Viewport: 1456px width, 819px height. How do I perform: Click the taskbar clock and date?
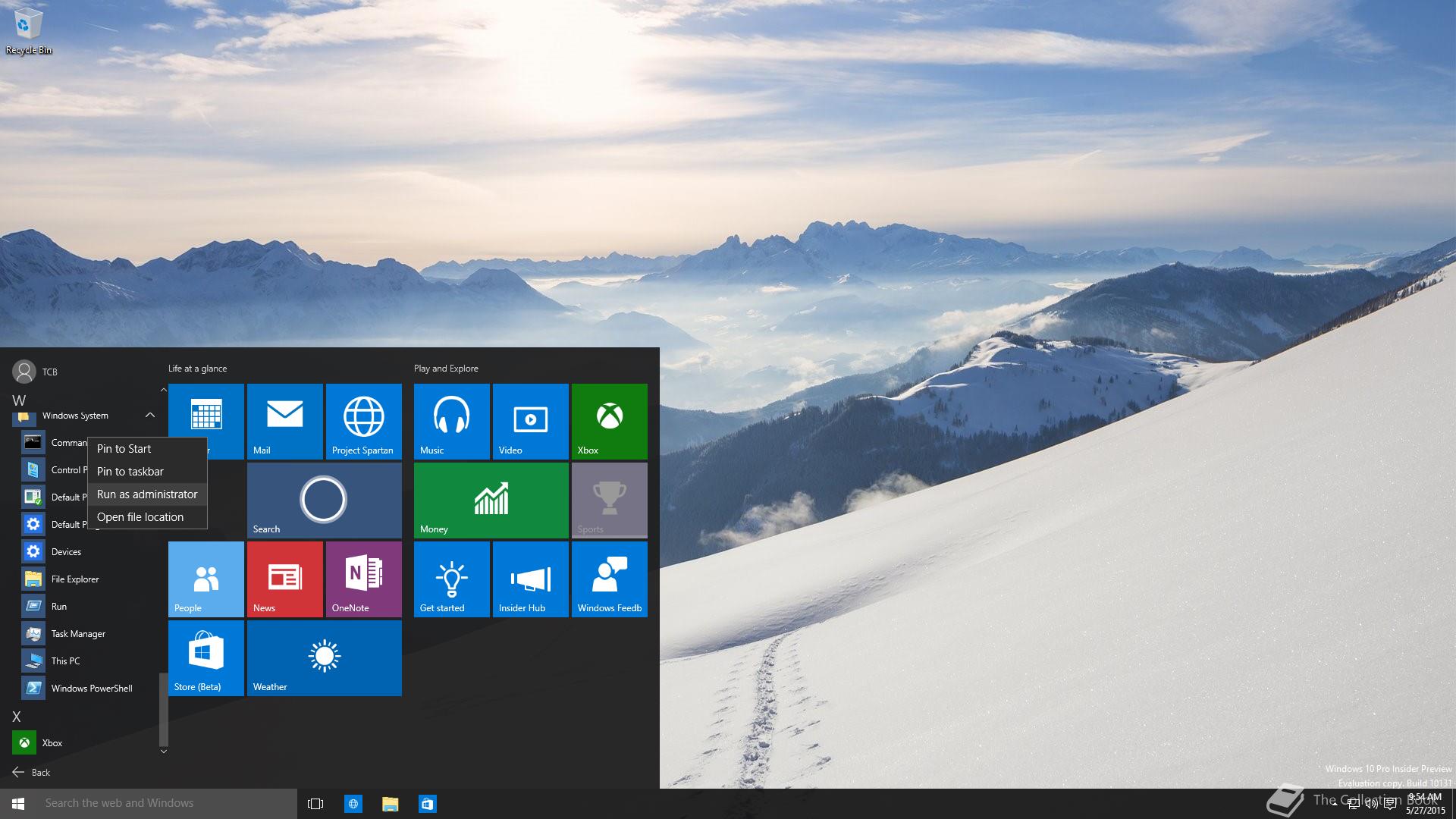(x=1426, y=804)
